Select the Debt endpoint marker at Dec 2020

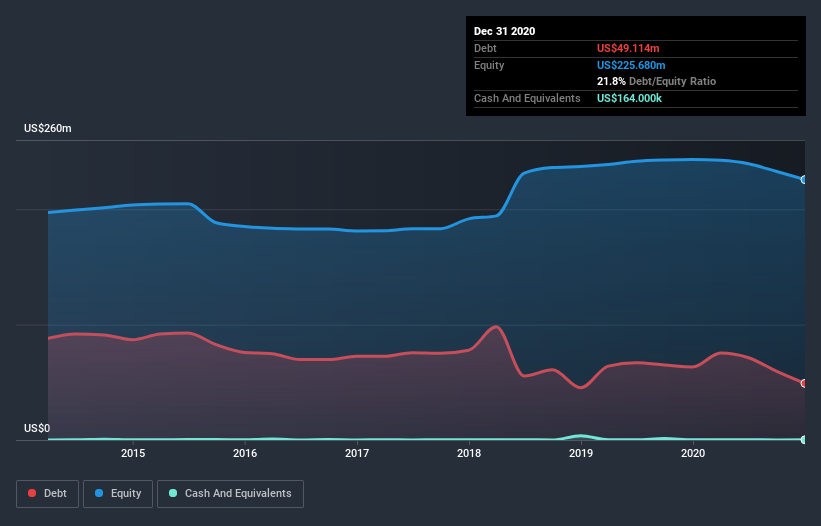point(804,383)
